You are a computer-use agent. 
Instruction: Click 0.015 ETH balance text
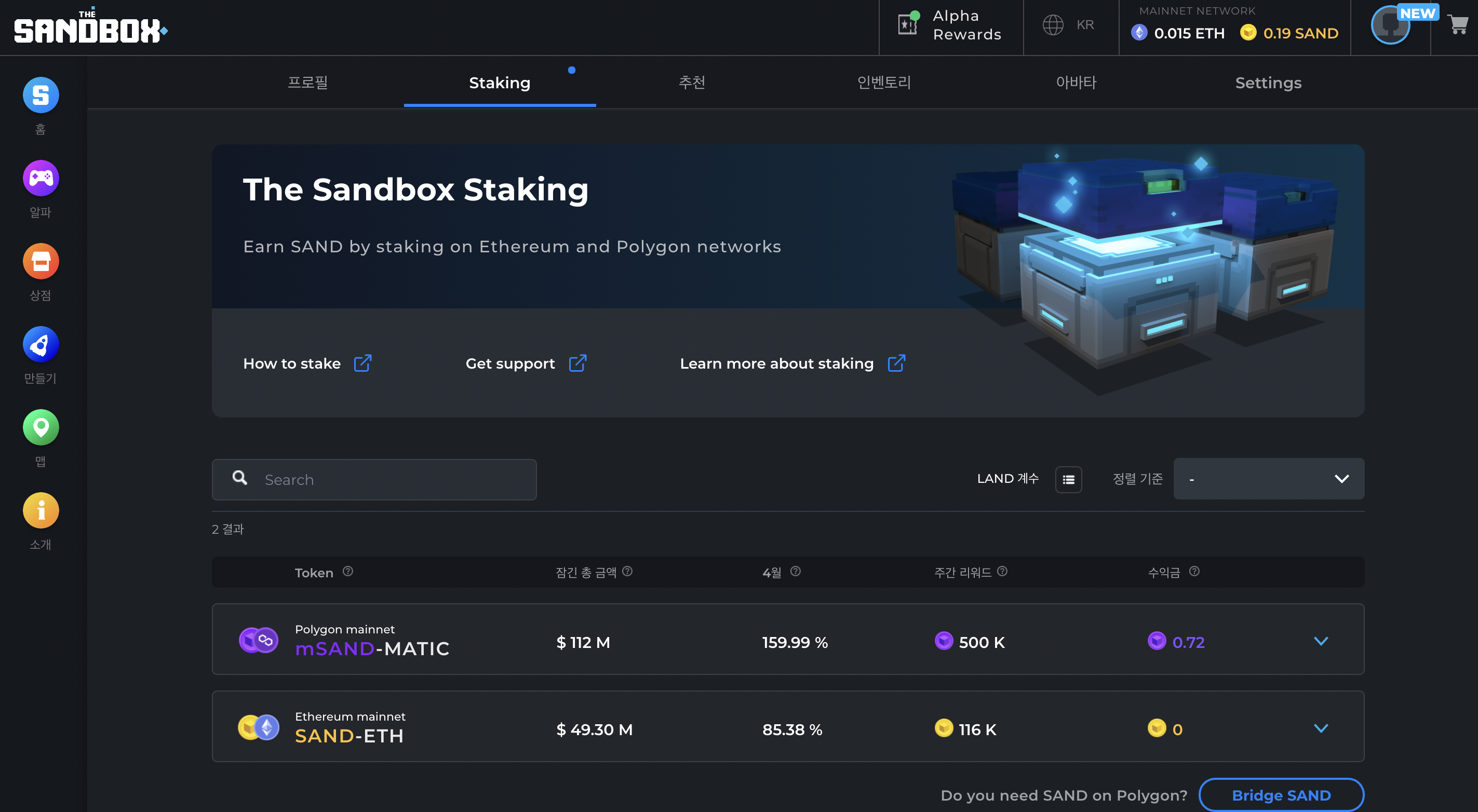[x=1189, y=33]
